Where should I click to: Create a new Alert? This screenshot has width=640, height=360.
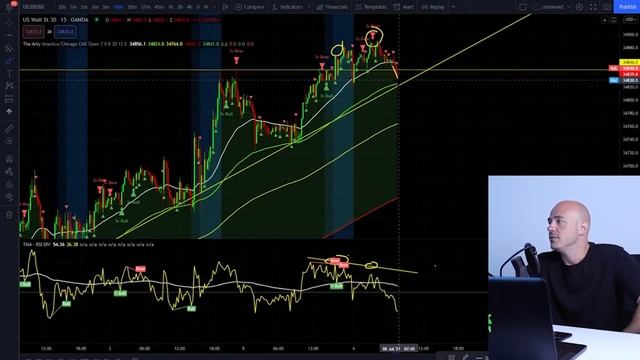point(404,7)
